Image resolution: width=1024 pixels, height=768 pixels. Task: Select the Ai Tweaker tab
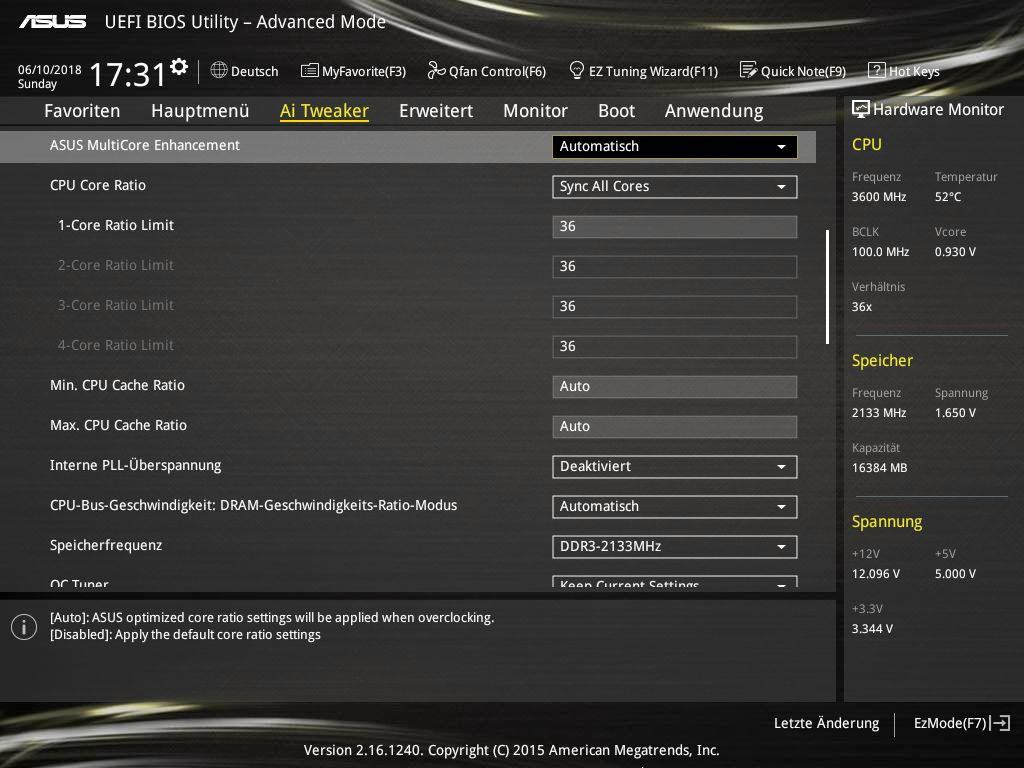[x=324, y=111]
